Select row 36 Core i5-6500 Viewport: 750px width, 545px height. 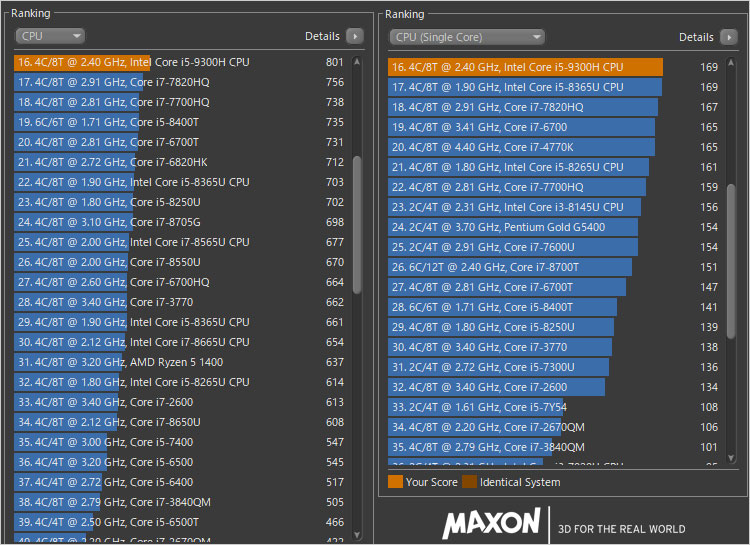(x=180, y=462)
